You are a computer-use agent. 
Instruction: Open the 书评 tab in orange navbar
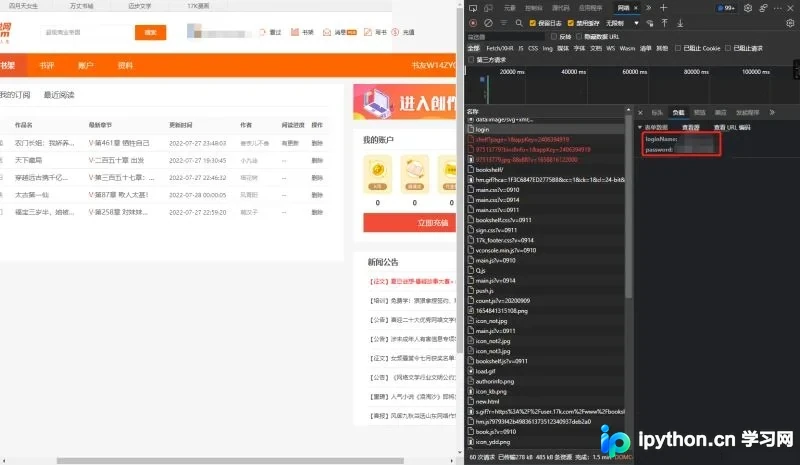[x=47, y=65]
